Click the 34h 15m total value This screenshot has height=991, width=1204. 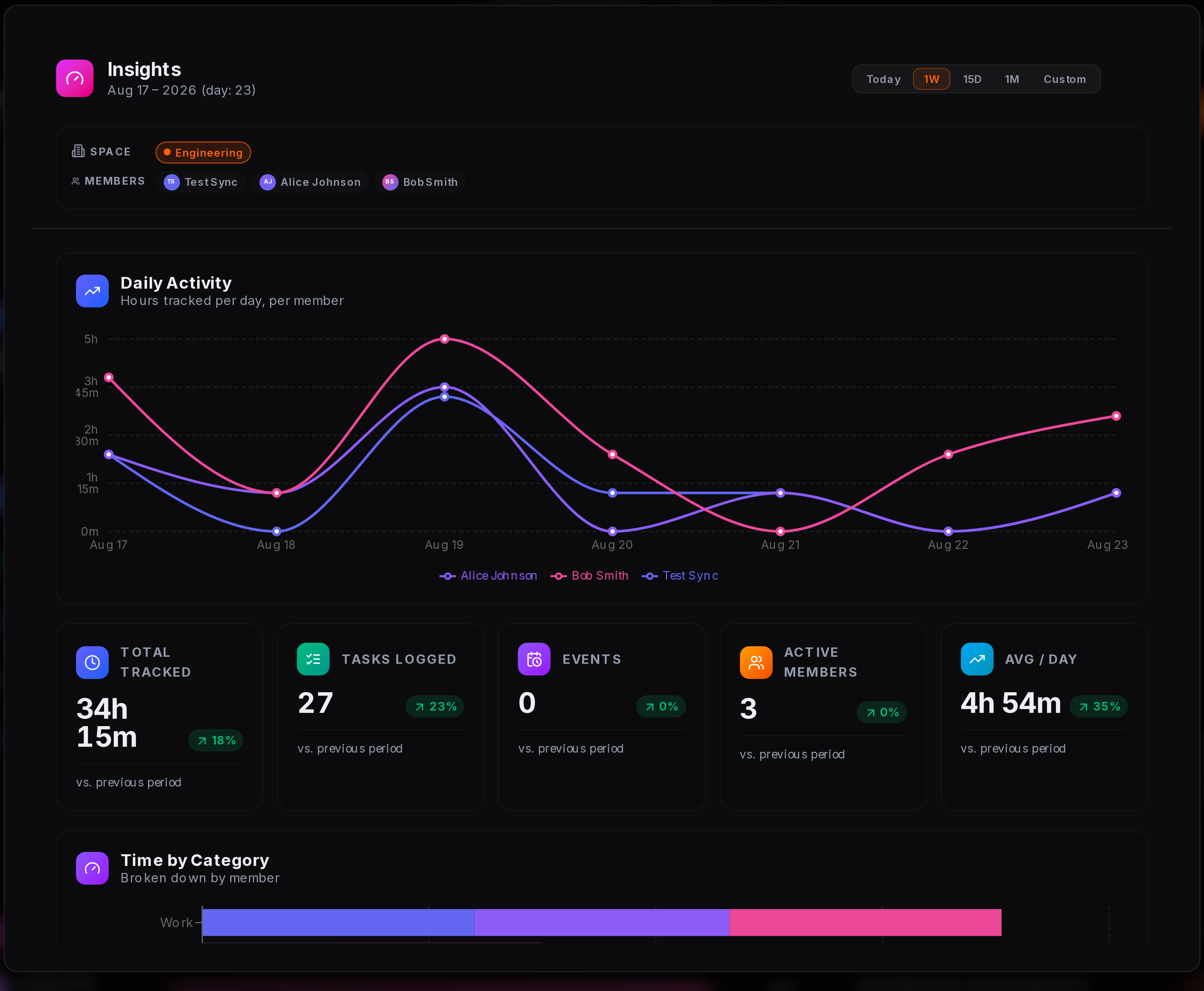click(107, 723)
